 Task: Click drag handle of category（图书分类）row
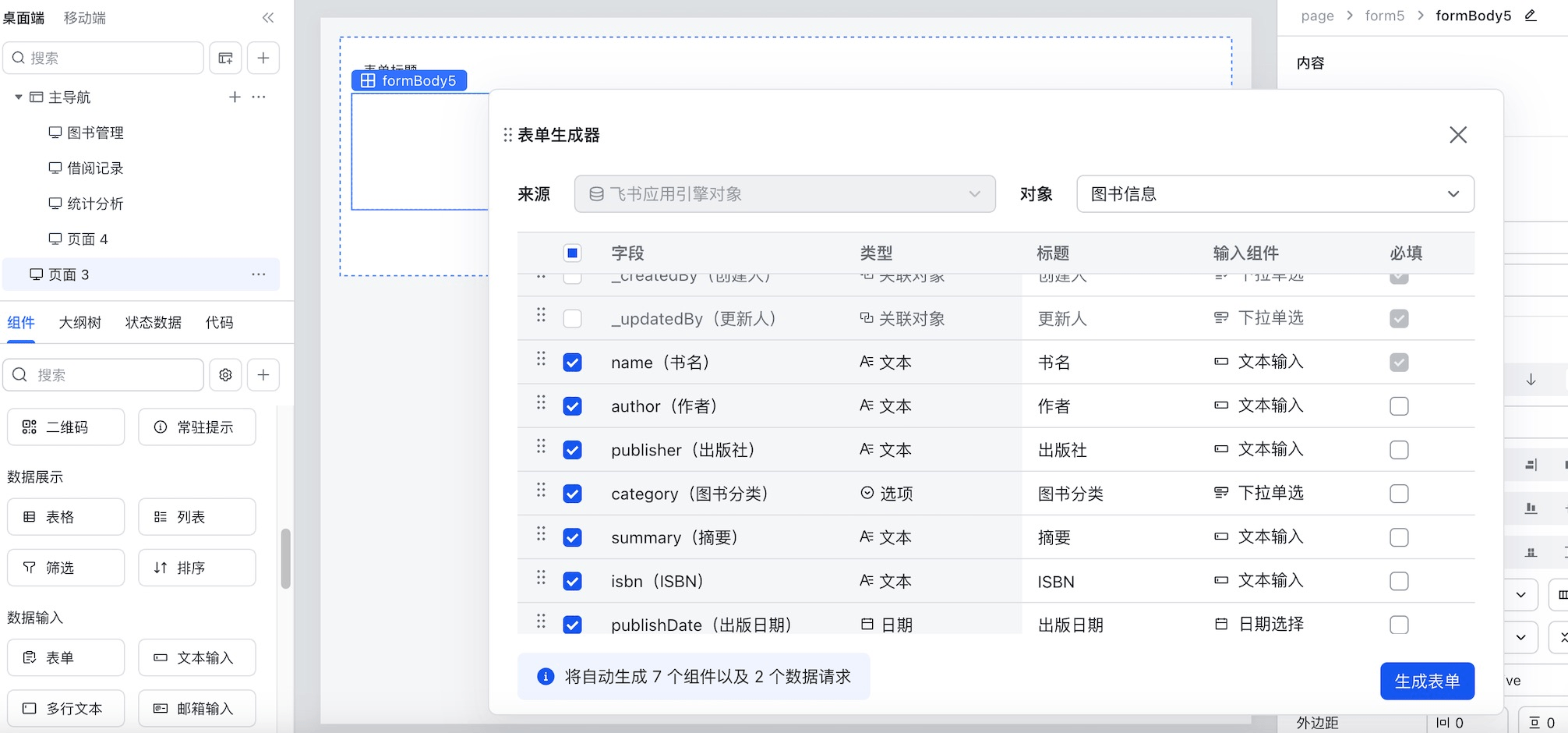(x=541, y=490)
